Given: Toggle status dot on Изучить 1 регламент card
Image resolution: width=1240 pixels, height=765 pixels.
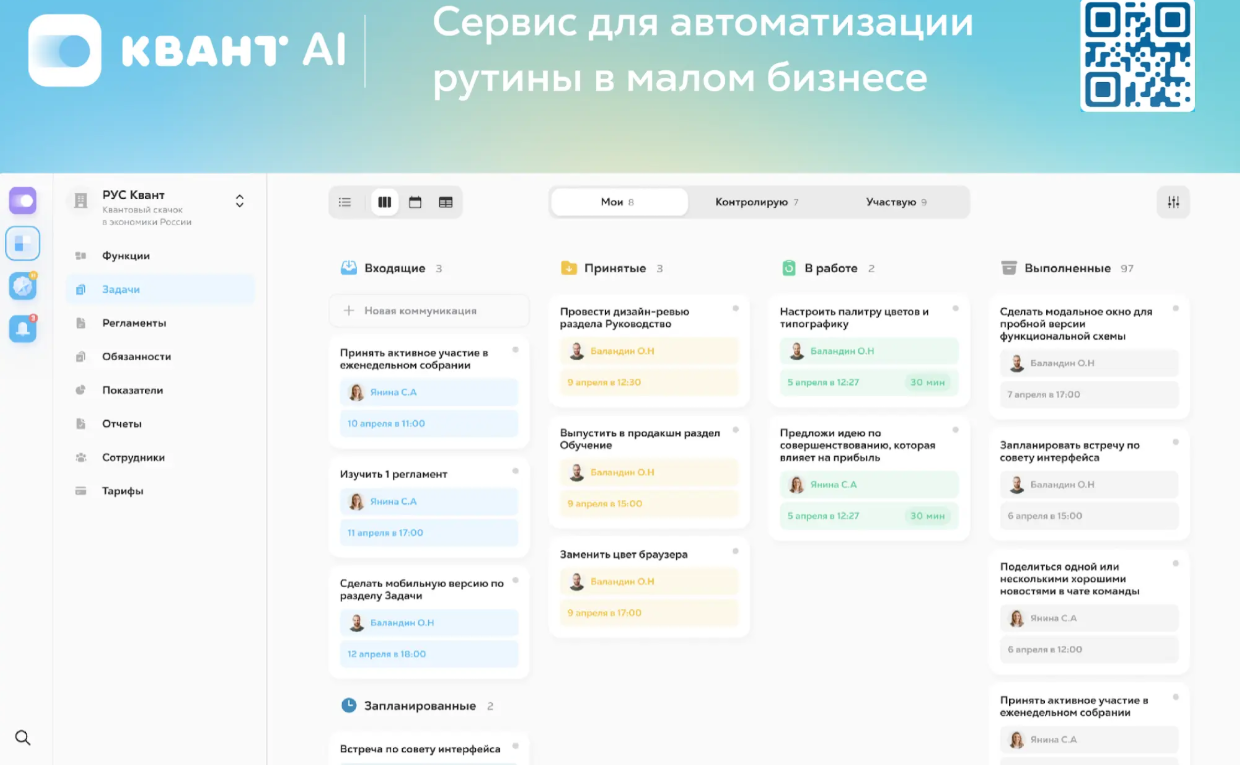Looking at the screenshot, I should click(516, 470).
